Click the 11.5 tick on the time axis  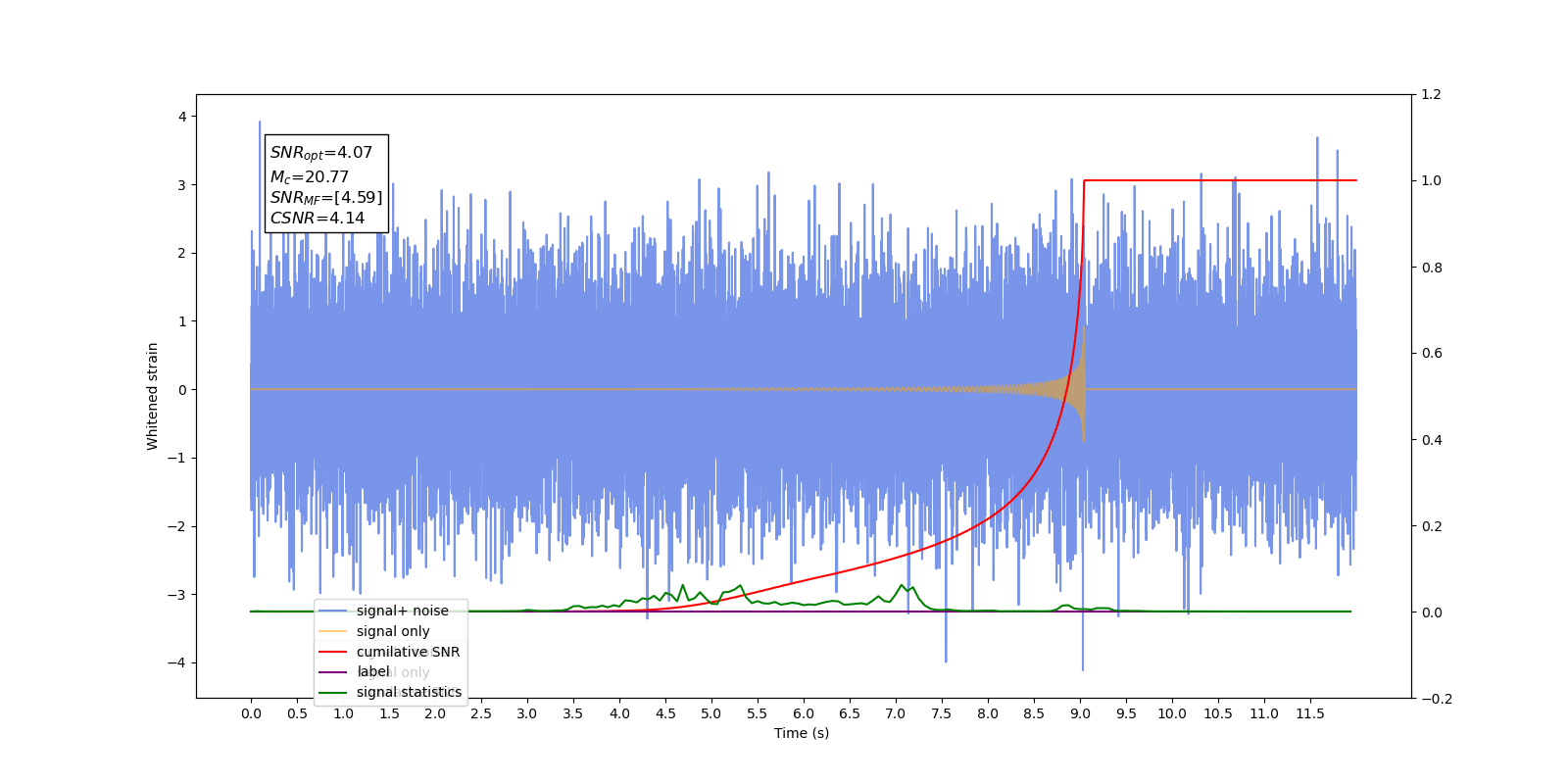[1310, 713]
